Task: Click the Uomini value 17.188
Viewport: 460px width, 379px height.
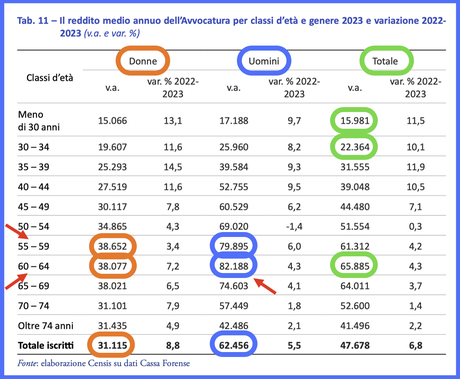Action: 234,121
